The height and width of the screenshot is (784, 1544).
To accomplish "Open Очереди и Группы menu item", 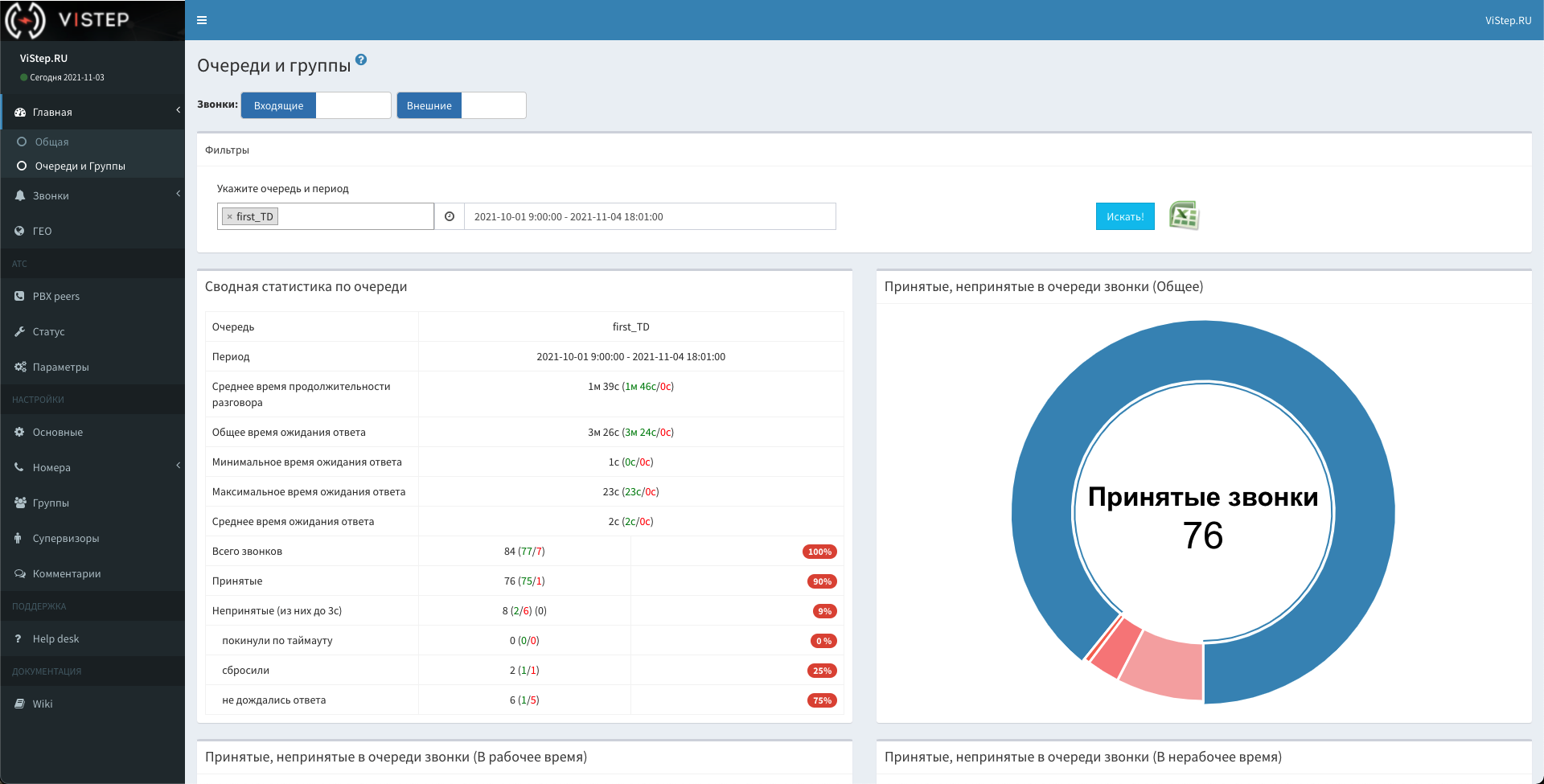I will (80, 166).
